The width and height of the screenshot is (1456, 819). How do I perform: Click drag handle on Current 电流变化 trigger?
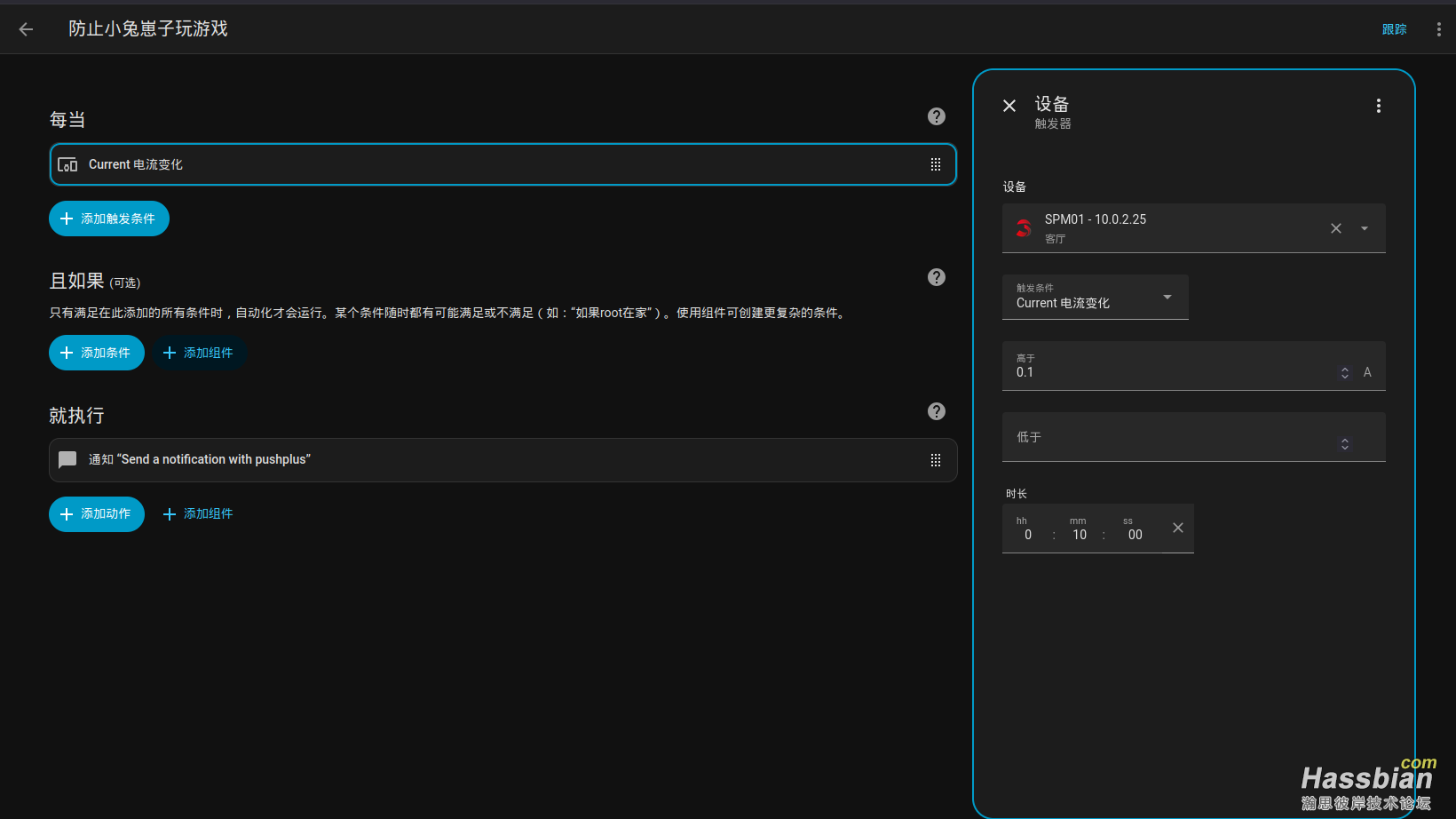click(935, 164)
